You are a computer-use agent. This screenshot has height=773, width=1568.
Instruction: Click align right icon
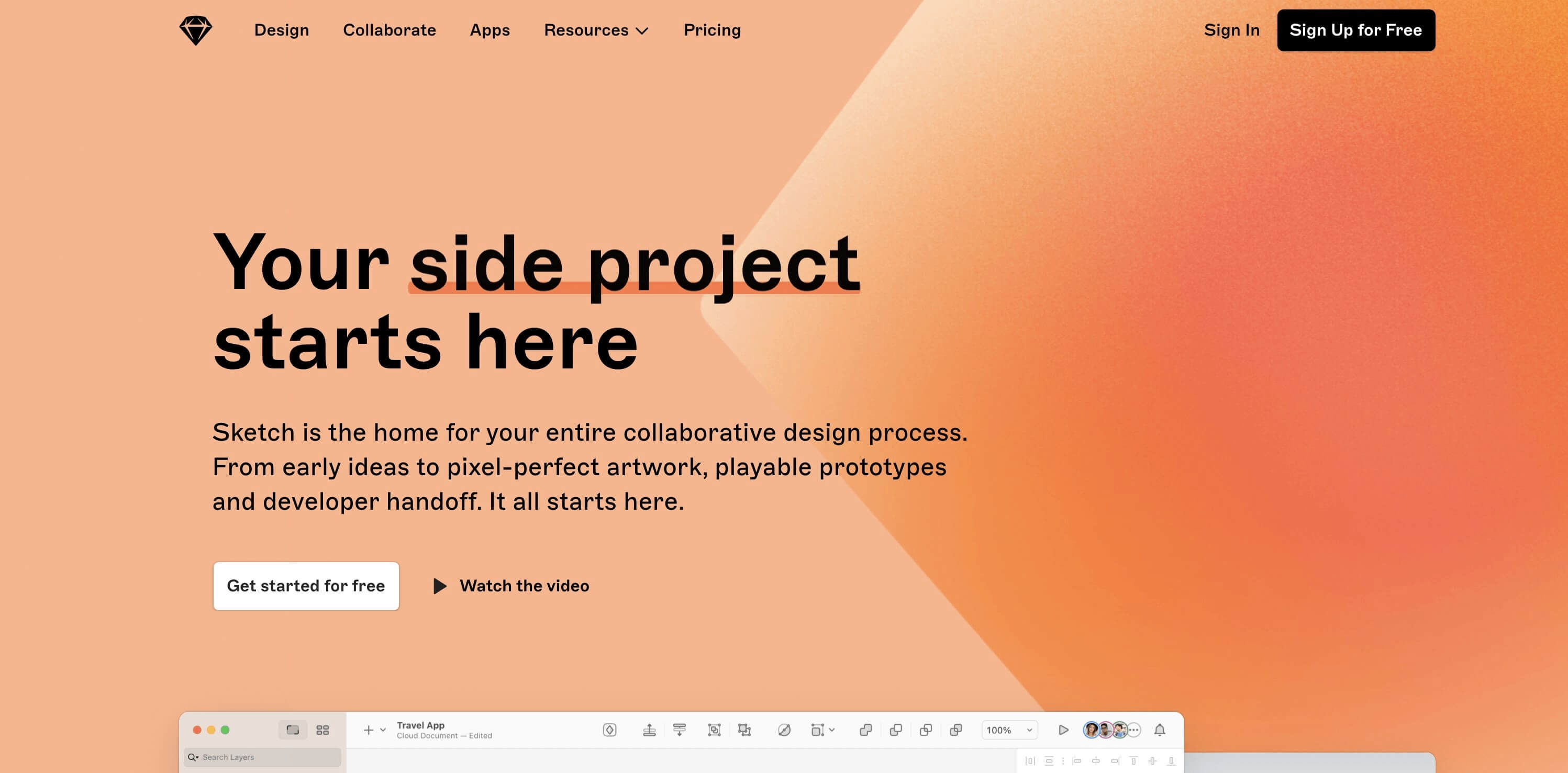click(x=1115, y=761)
